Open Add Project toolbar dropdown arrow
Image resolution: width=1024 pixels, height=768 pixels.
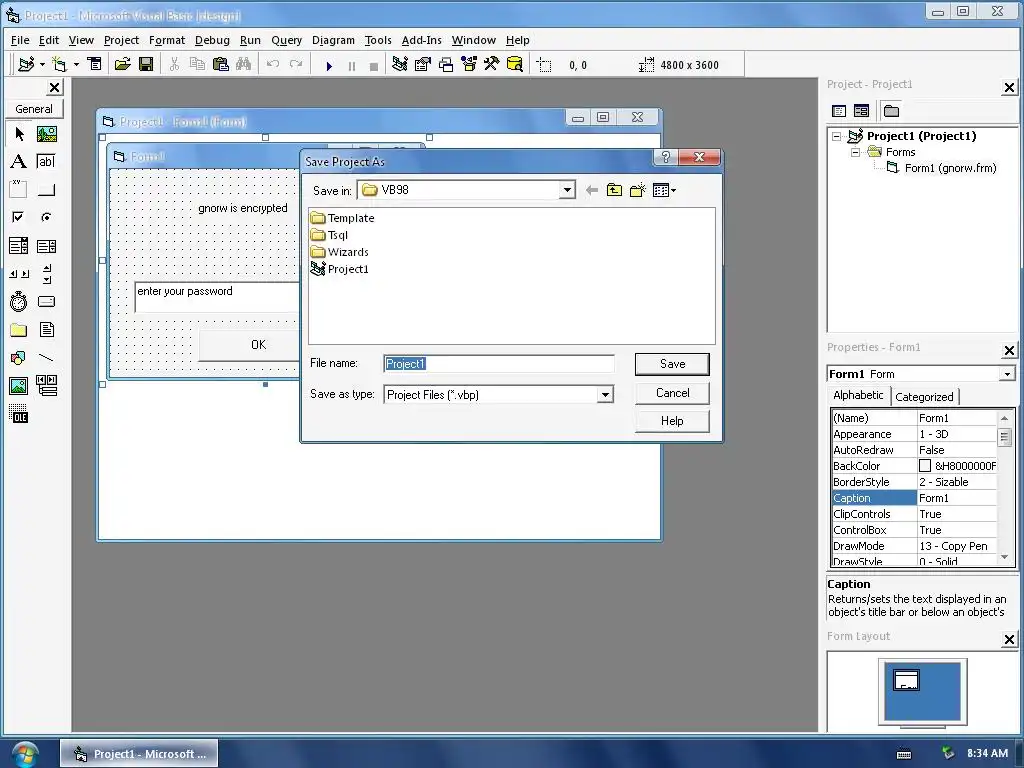tap(42, 64)
